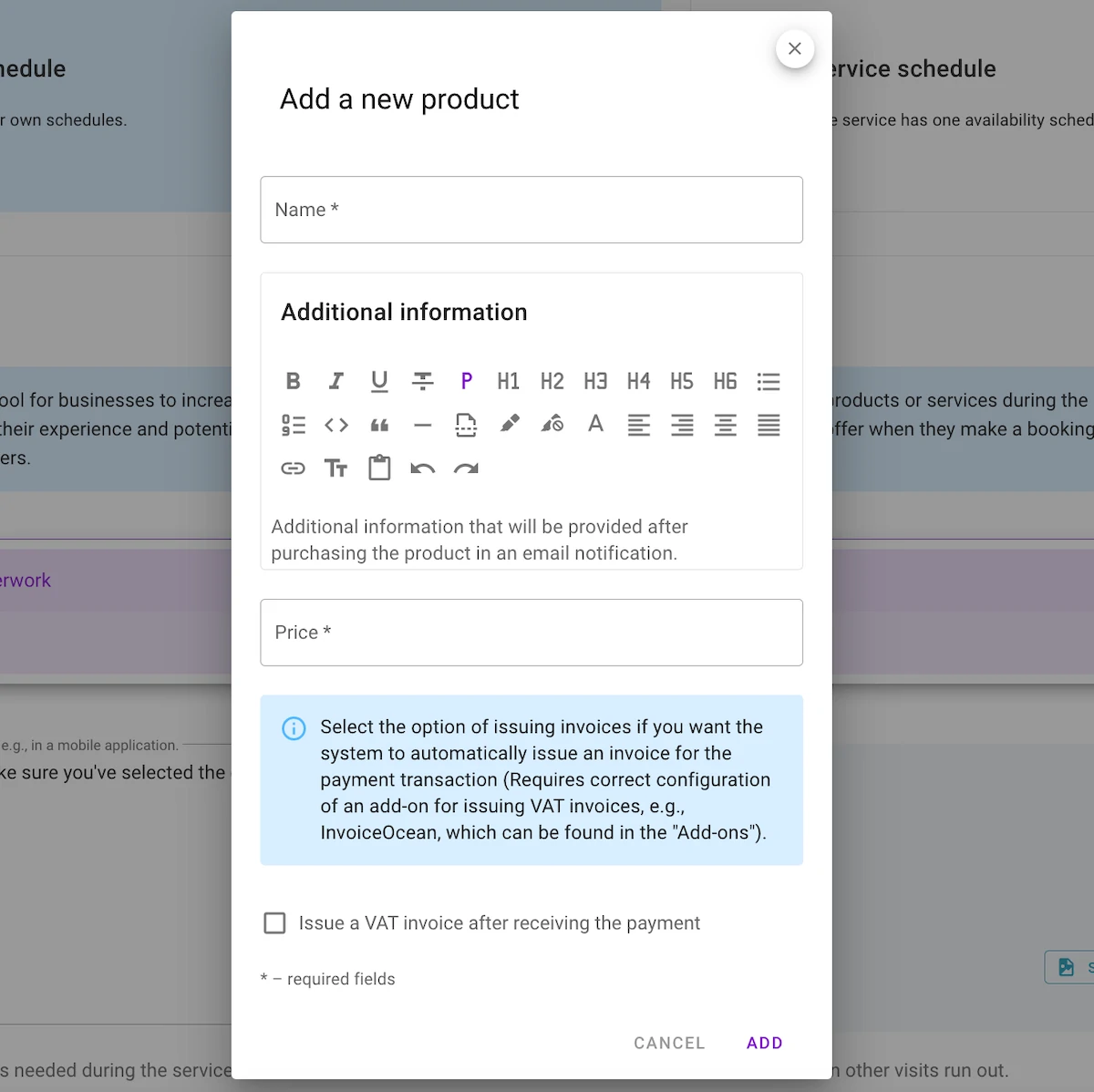The width and height of the screenshot is (1094, 1092).
Task: Toggle bold text formatting
Action: [293, 381]
